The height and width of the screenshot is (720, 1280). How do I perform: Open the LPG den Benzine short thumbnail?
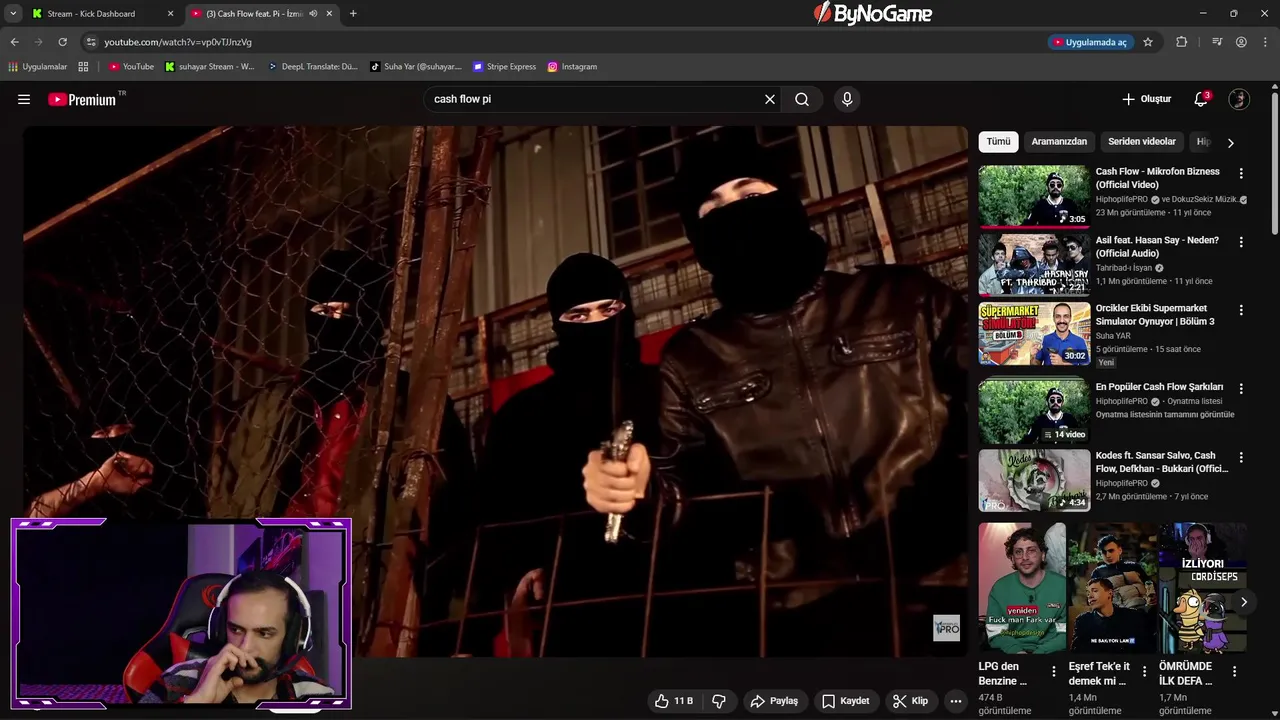coord(1022,588)
